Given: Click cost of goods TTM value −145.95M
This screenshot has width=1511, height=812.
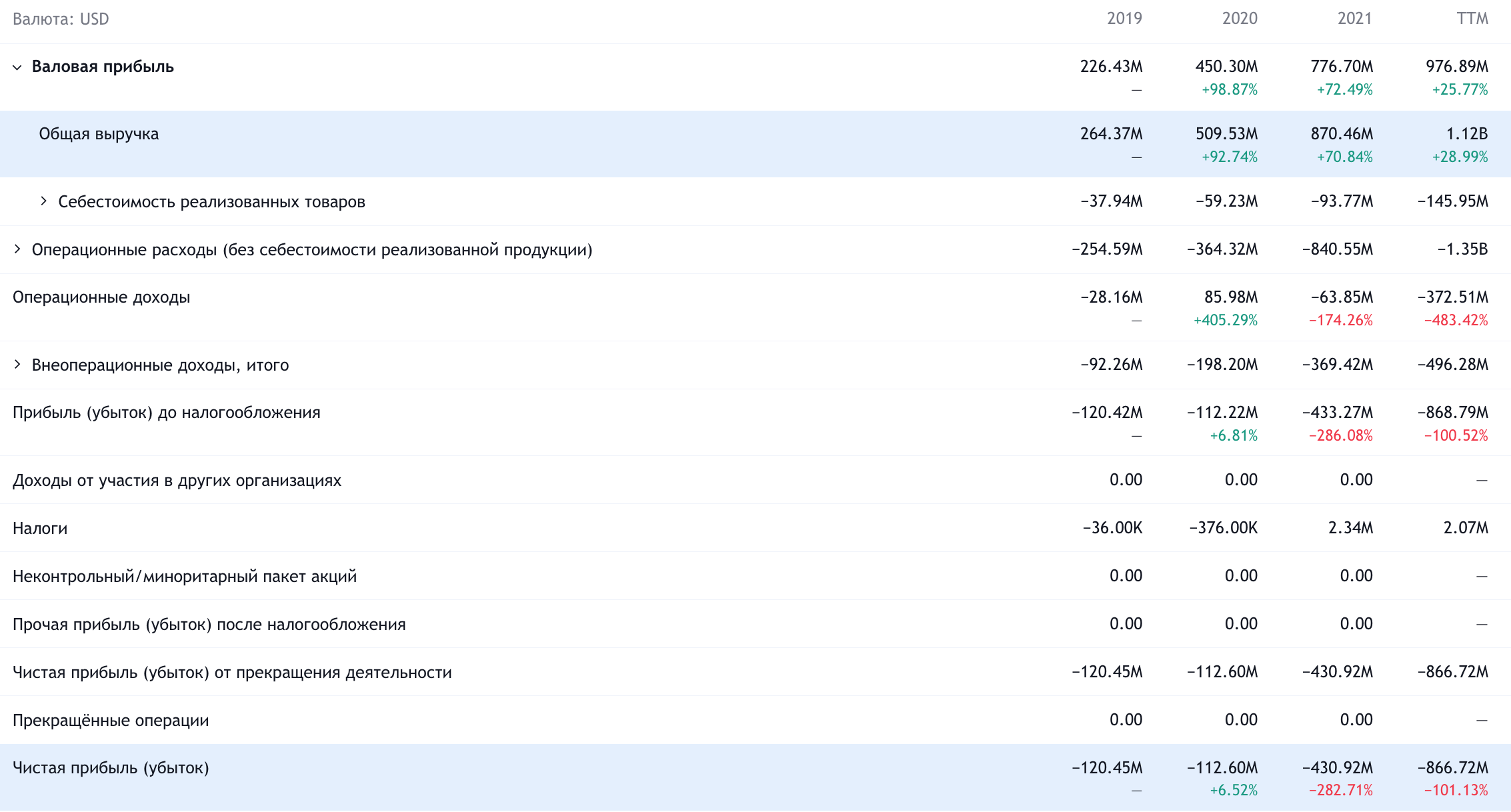Looking at the screenshot, I should click(x=1453, y=201).
